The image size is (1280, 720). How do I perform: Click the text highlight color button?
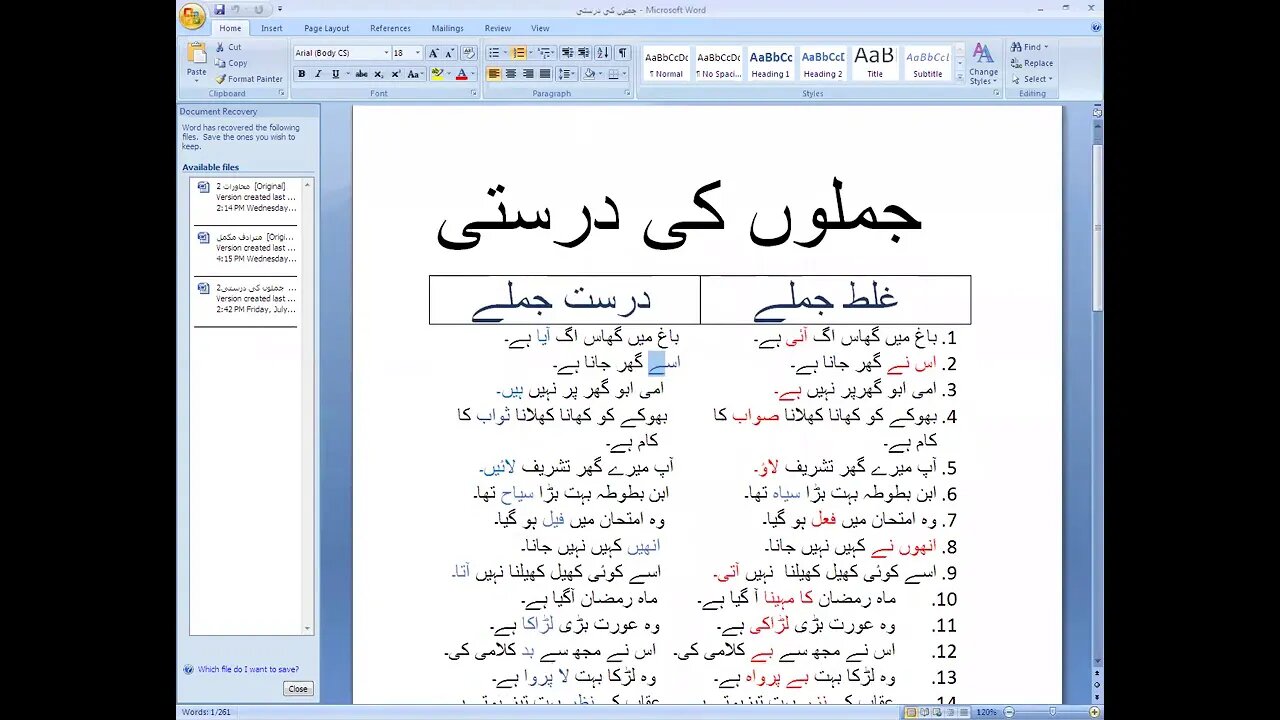pos(437,74)
